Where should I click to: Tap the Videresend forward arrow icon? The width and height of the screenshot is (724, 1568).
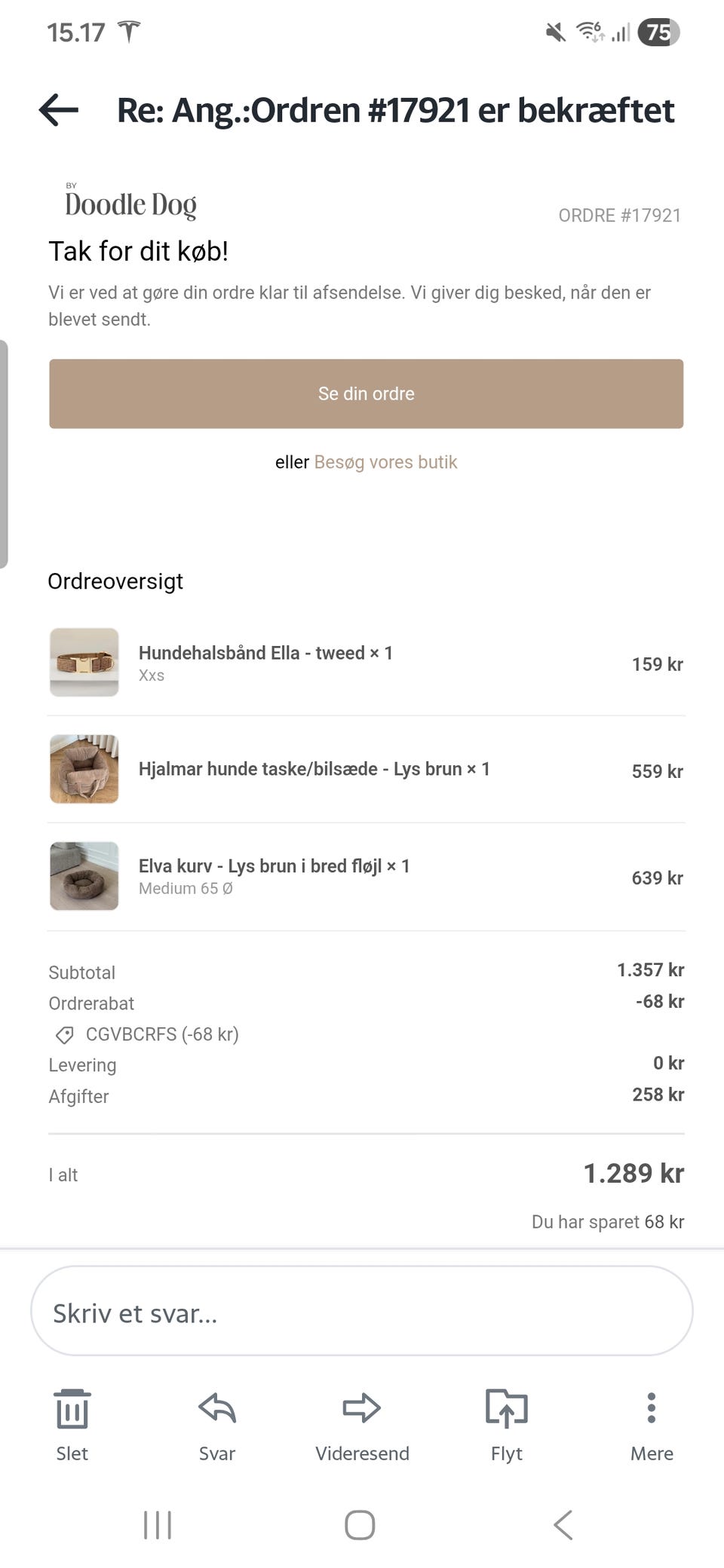(x=362, y=1408)
